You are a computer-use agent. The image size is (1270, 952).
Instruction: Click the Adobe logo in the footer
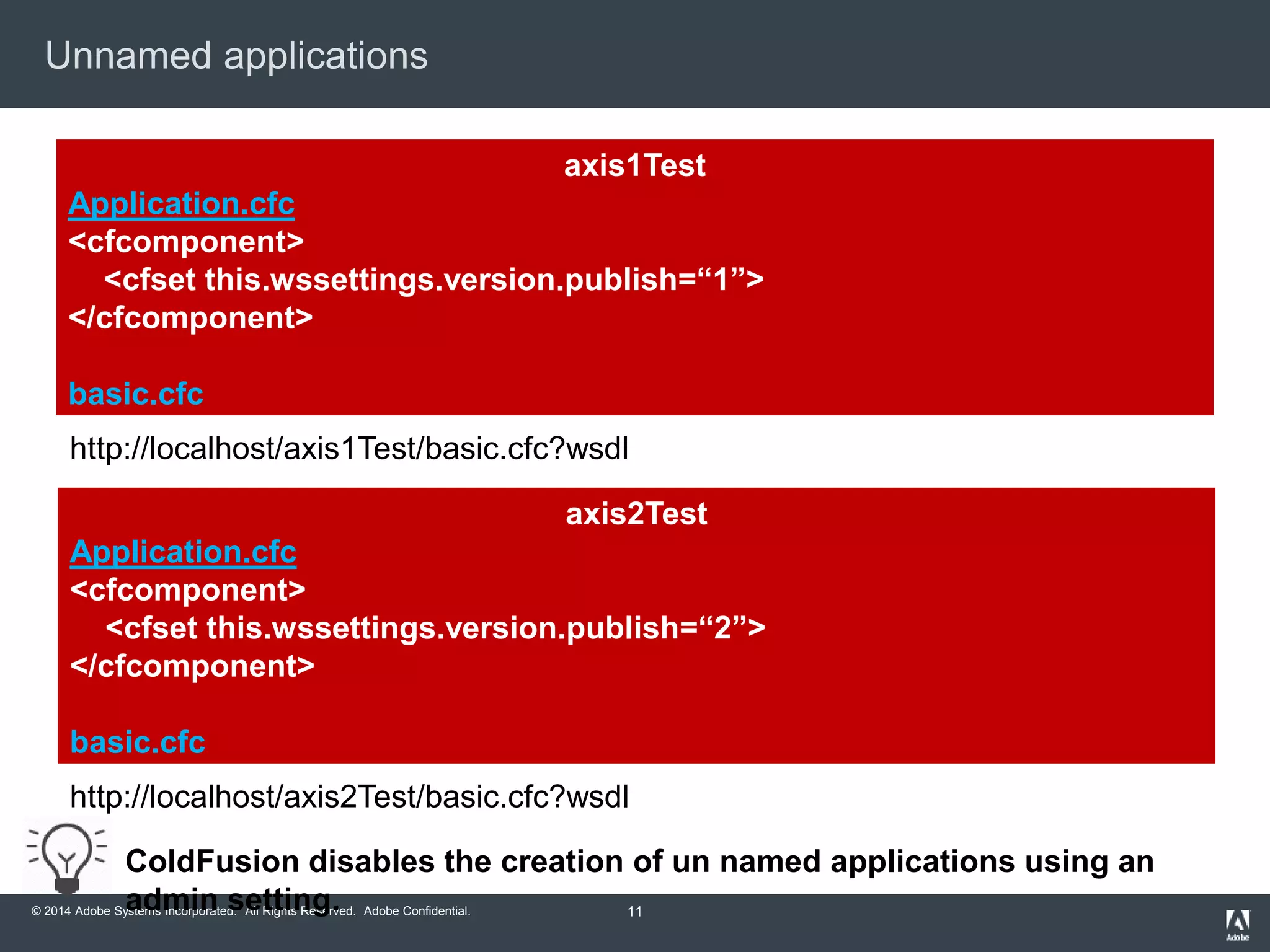point(1237,925)
